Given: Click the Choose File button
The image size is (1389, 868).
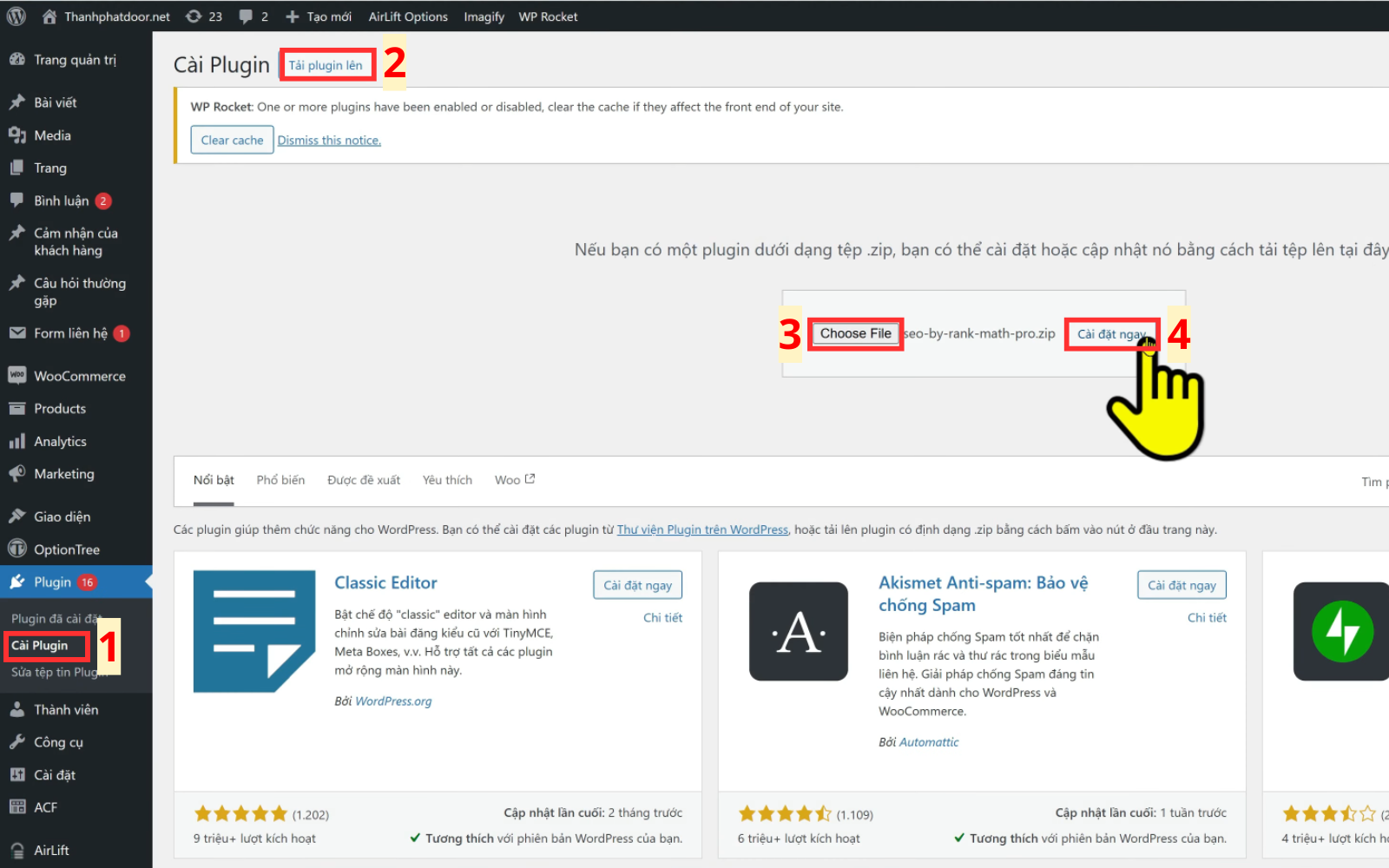Looking at the screenshot, I should [x=855, y=333].
